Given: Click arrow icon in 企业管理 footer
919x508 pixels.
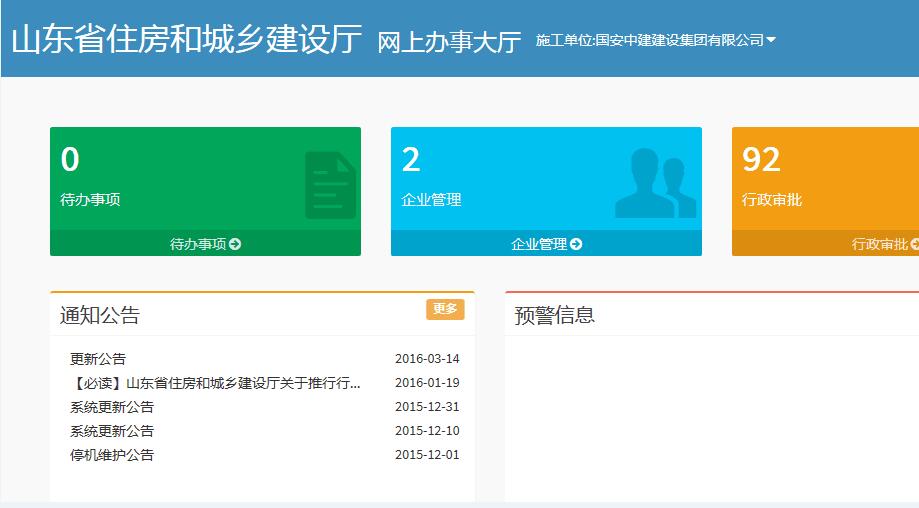Looking at the screenshot, I should click(576, 244).
